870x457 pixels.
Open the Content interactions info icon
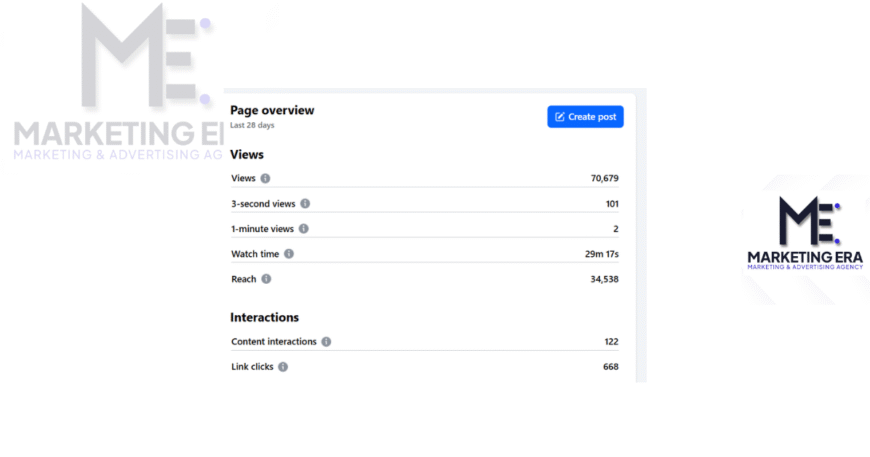[x=326, y=342]
